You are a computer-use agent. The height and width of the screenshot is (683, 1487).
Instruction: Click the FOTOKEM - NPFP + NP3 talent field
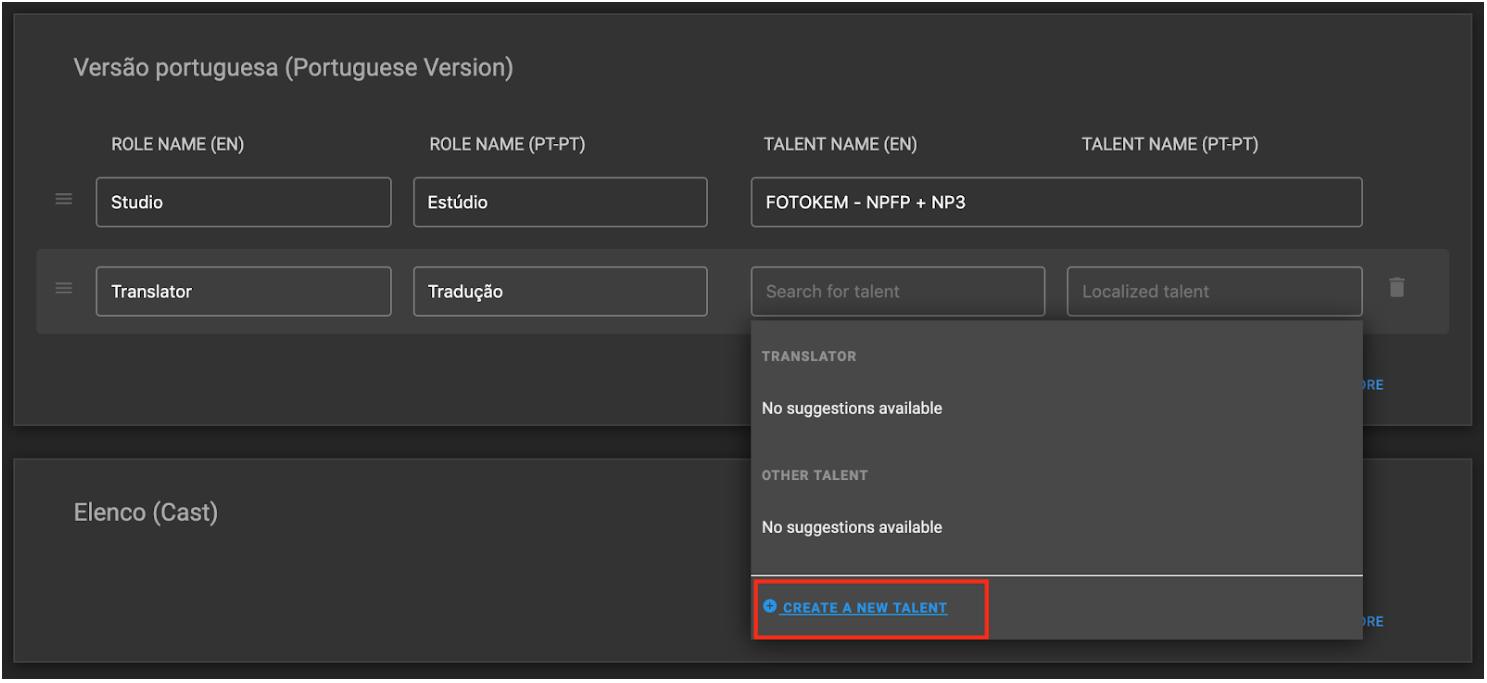point(1056,202)
